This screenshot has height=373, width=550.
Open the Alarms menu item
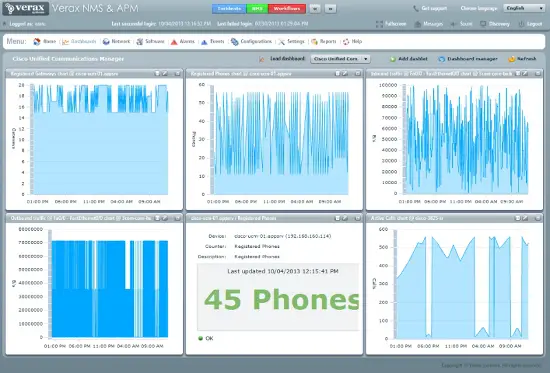(x=182, y=41)
